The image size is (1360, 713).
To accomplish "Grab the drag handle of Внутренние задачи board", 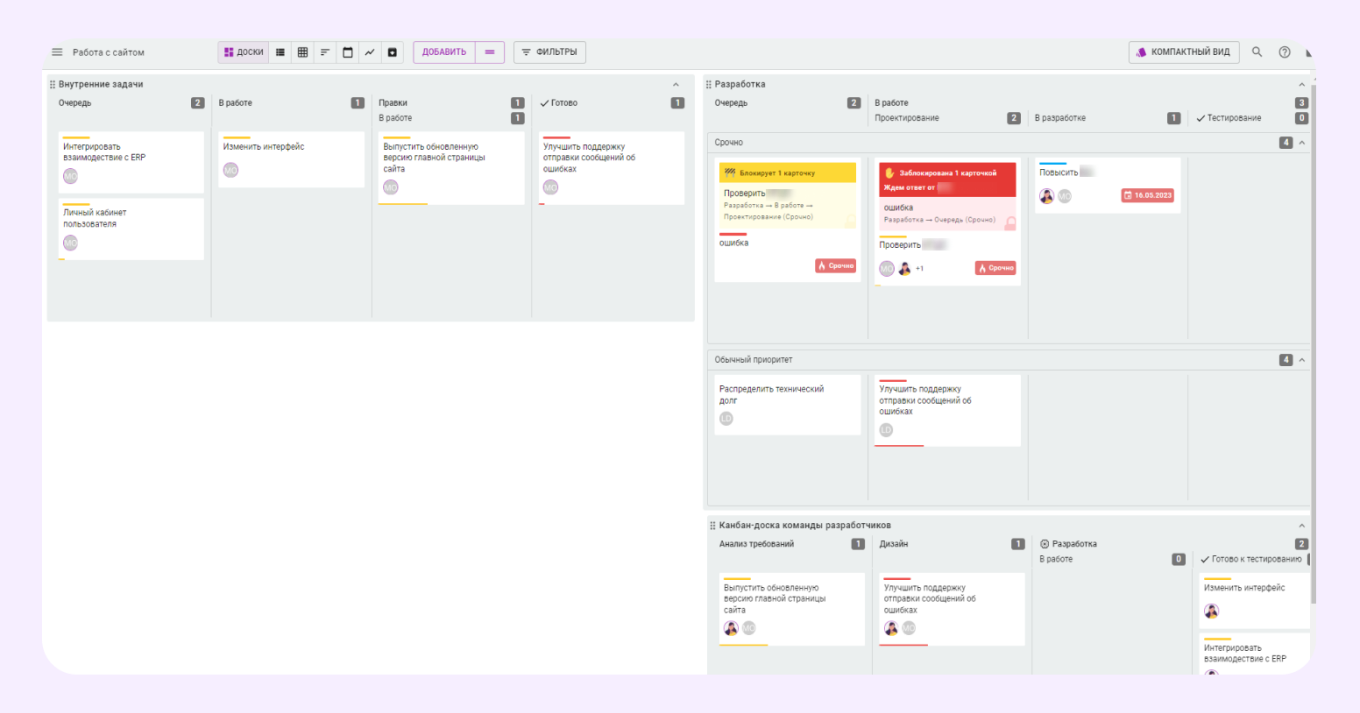I will pyautogui.click(x=52, y=85).
